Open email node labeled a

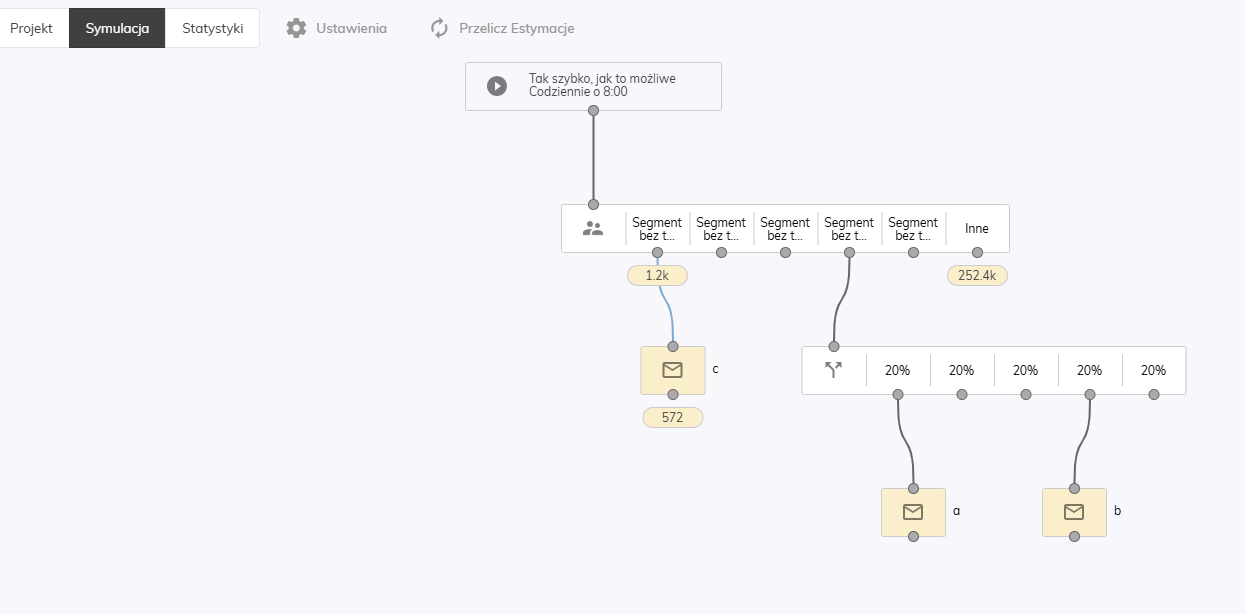(x=913, y=512)
